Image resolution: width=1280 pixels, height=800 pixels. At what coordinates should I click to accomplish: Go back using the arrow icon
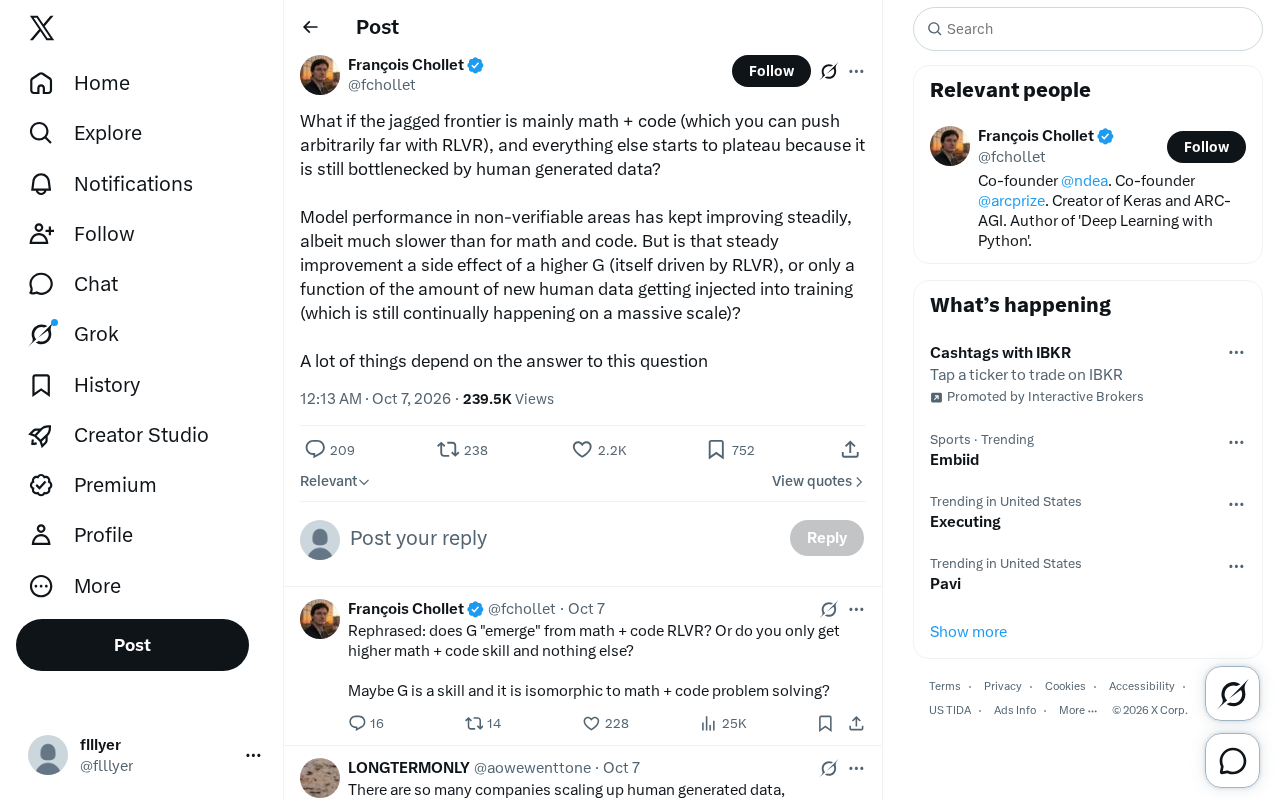[x=310, y=27]
